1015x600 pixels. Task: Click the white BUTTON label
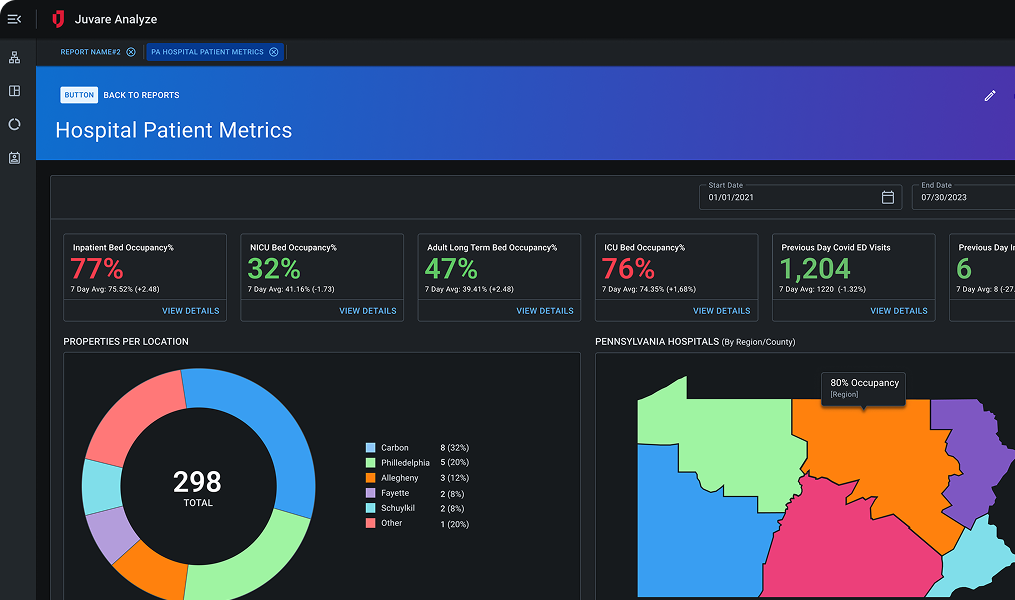click(x=79, y=95)
